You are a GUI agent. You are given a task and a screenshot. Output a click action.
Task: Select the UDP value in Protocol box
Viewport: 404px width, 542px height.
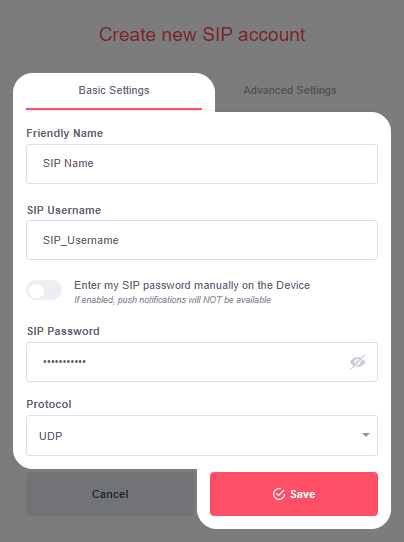50,436
